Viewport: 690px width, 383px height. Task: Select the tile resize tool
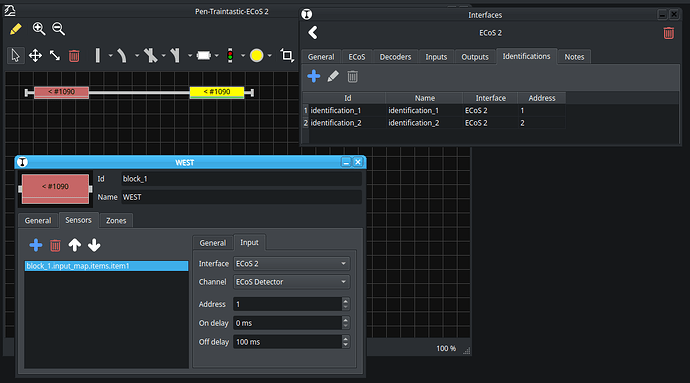point(55,55)
